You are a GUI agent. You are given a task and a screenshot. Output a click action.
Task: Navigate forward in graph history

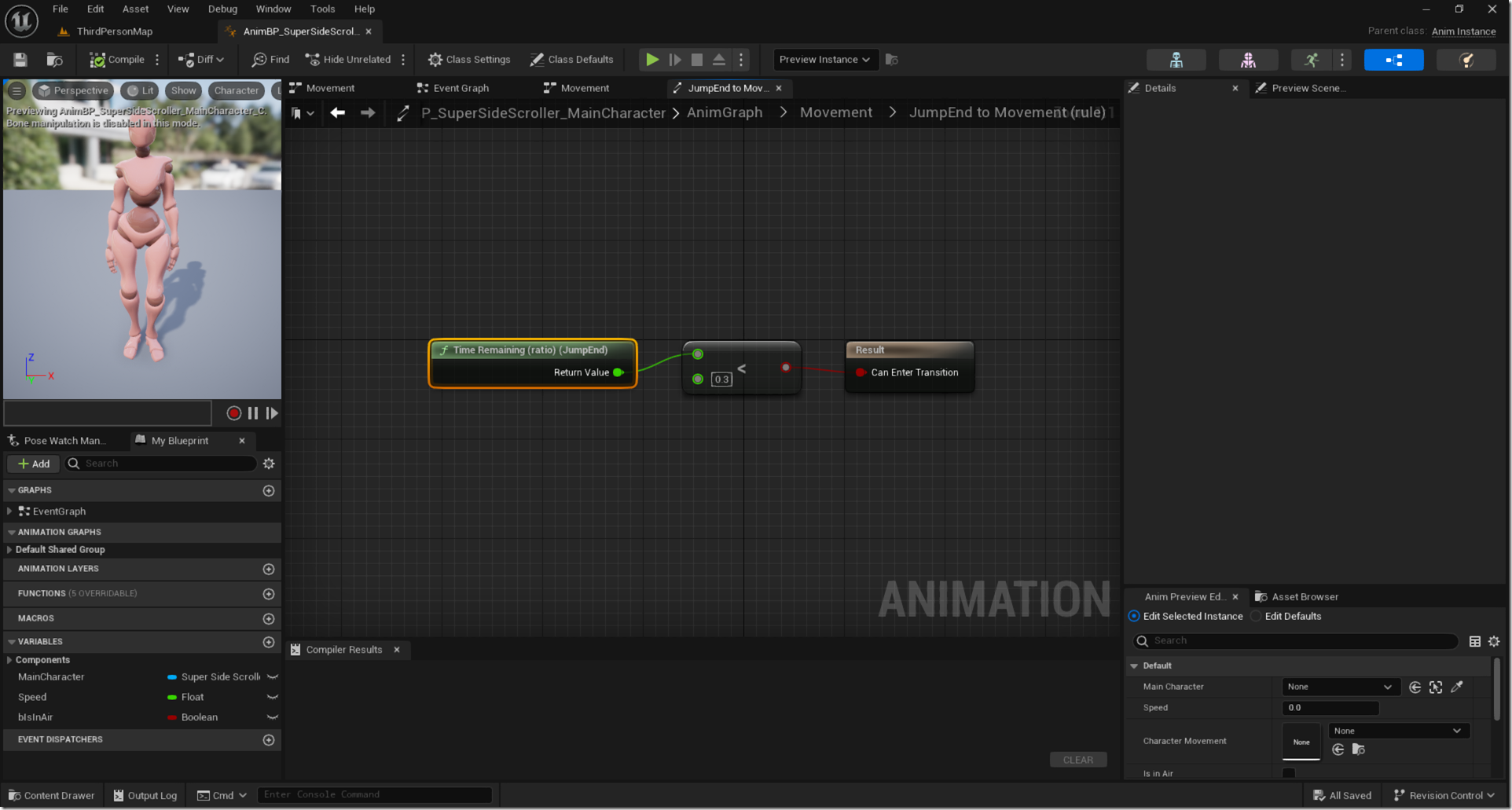(x=368, y=113)
